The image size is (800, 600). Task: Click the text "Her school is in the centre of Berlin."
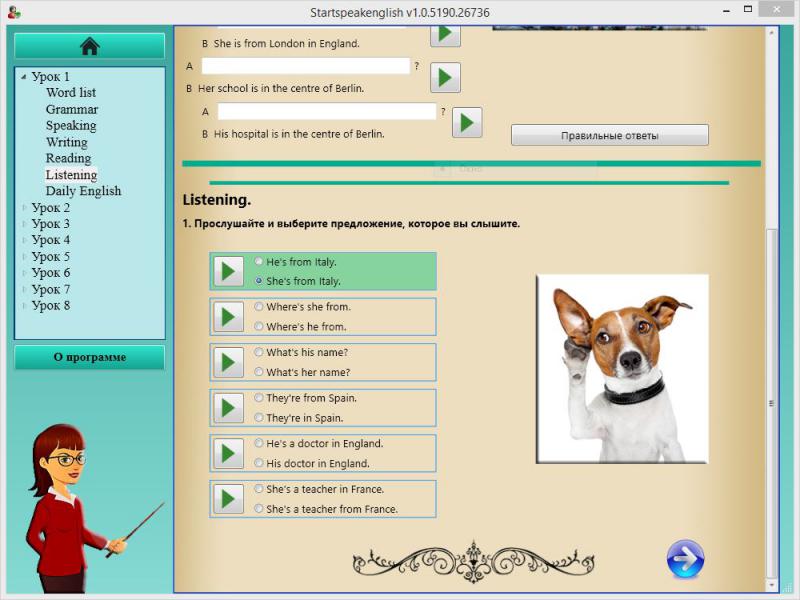coord(281,88)
